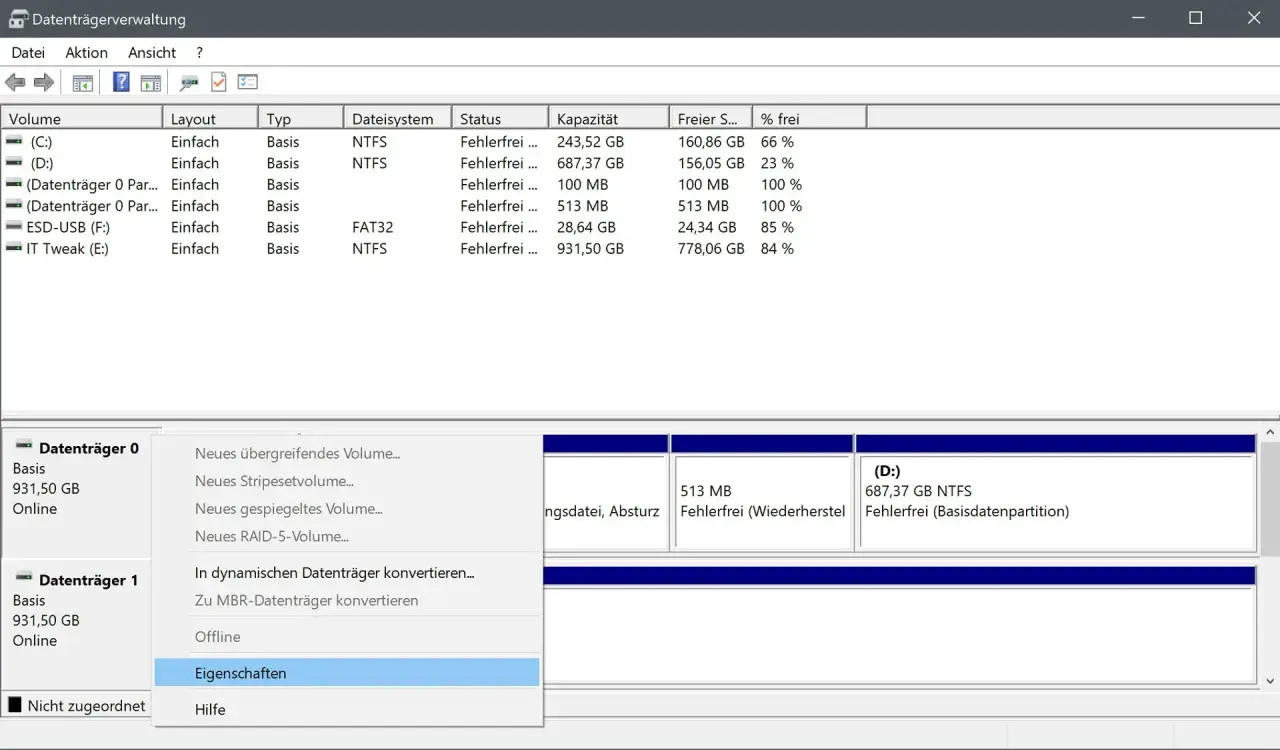Click the forward arrow toolbar icon
This screenshot has height=750, width=1280.
point(44,83)
